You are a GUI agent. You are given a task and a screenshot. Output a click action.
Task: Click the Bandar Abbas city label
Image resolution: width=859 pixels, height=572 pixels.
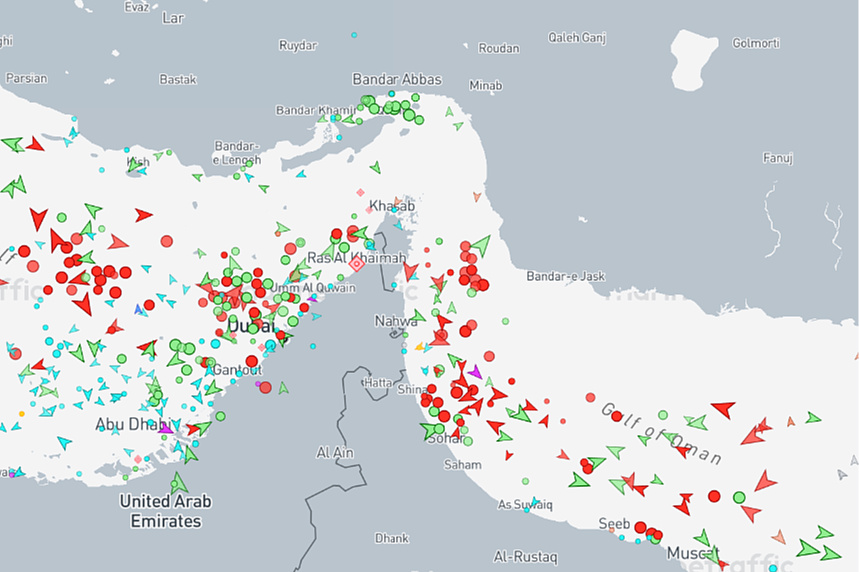pyautogui.click(x=397, y=79)
